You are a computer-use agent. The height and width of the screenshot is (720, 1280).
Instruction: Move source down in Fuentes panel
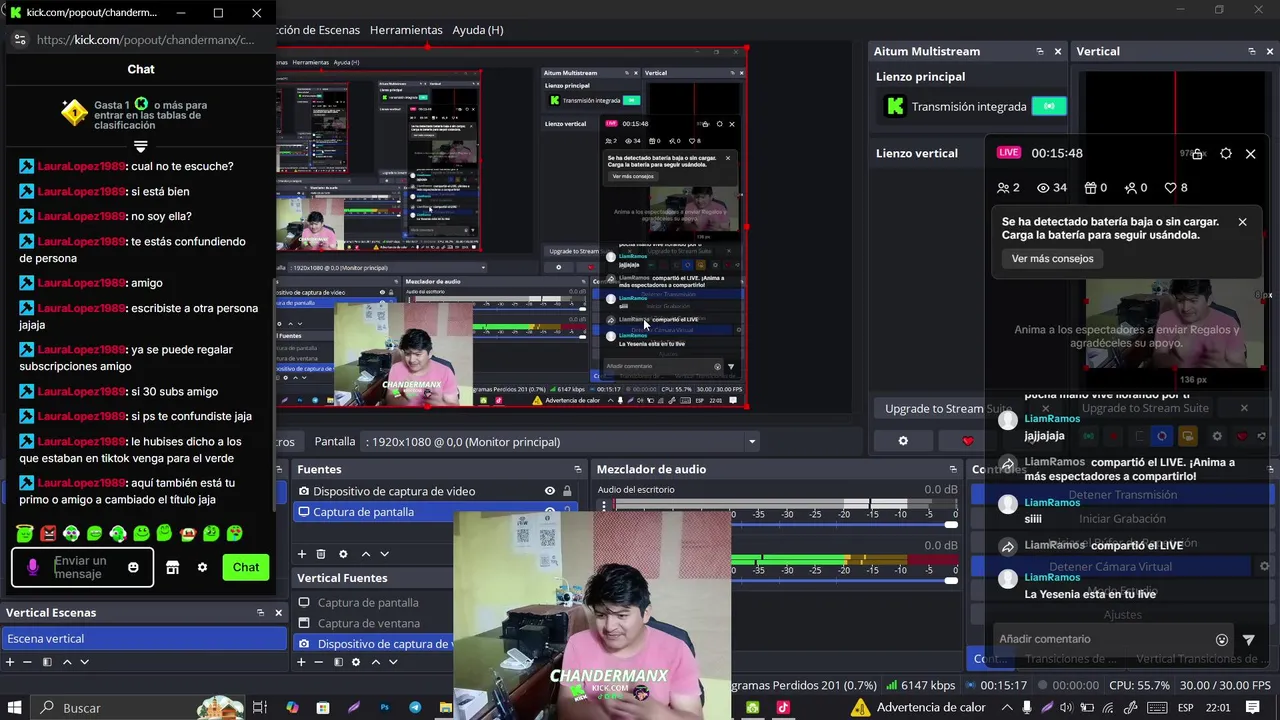[x=384, y=554]
